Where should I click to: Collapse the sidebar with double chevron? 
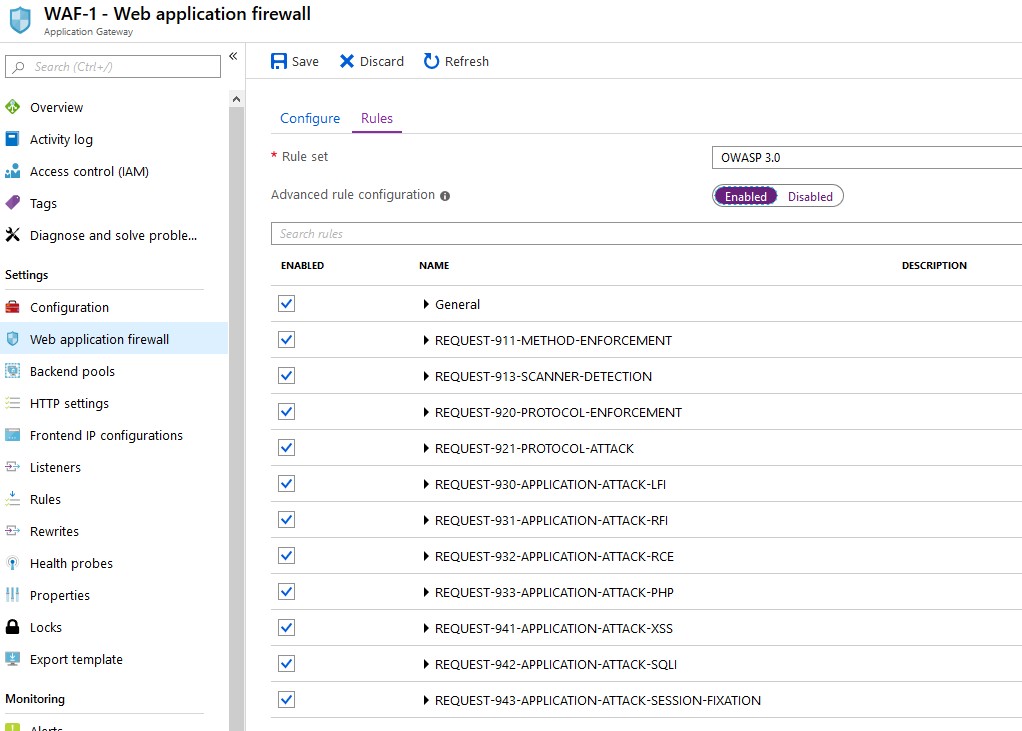click(233, 56)
